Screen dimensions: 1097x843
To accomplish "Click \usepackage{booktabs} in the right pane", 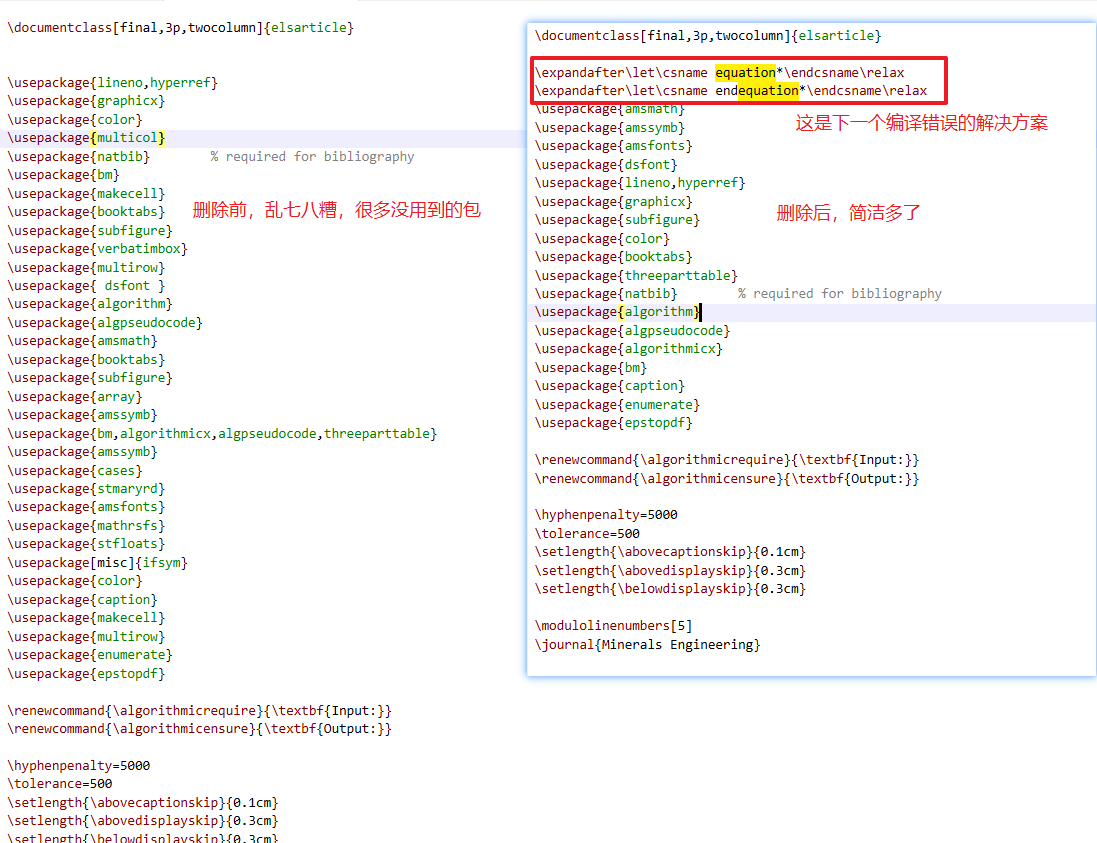I will 614,257.
